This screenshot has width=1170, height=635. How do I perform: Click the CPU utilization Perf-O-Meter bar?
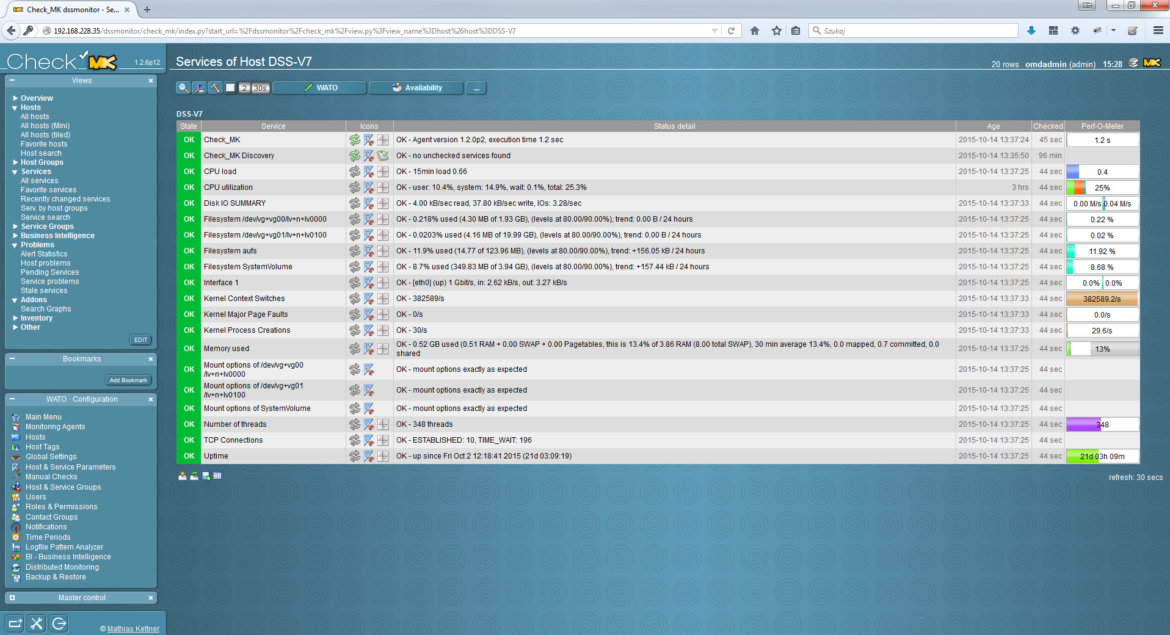[x=1103, y=186]
